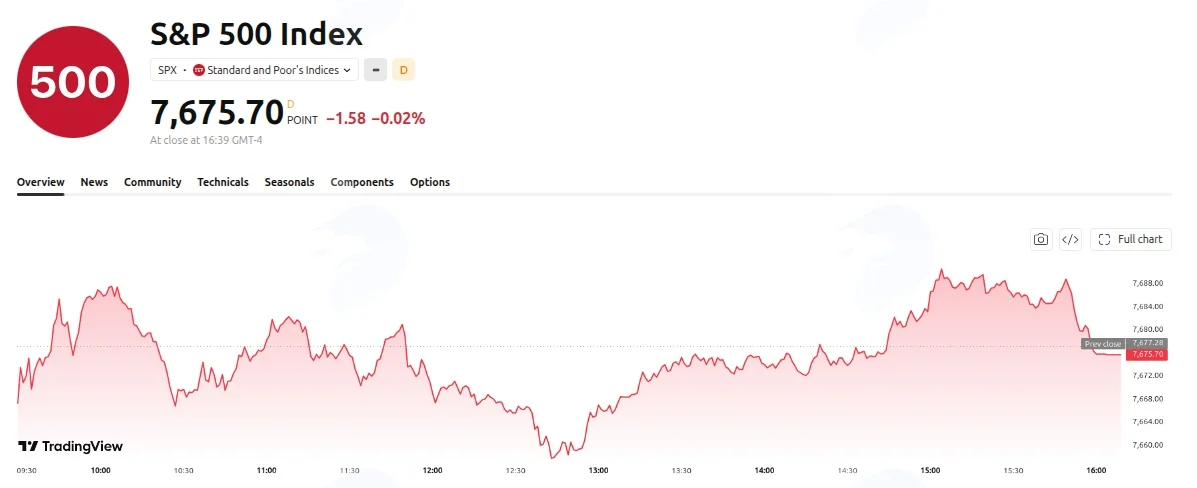Open the Components tab

tap(362, 182)
